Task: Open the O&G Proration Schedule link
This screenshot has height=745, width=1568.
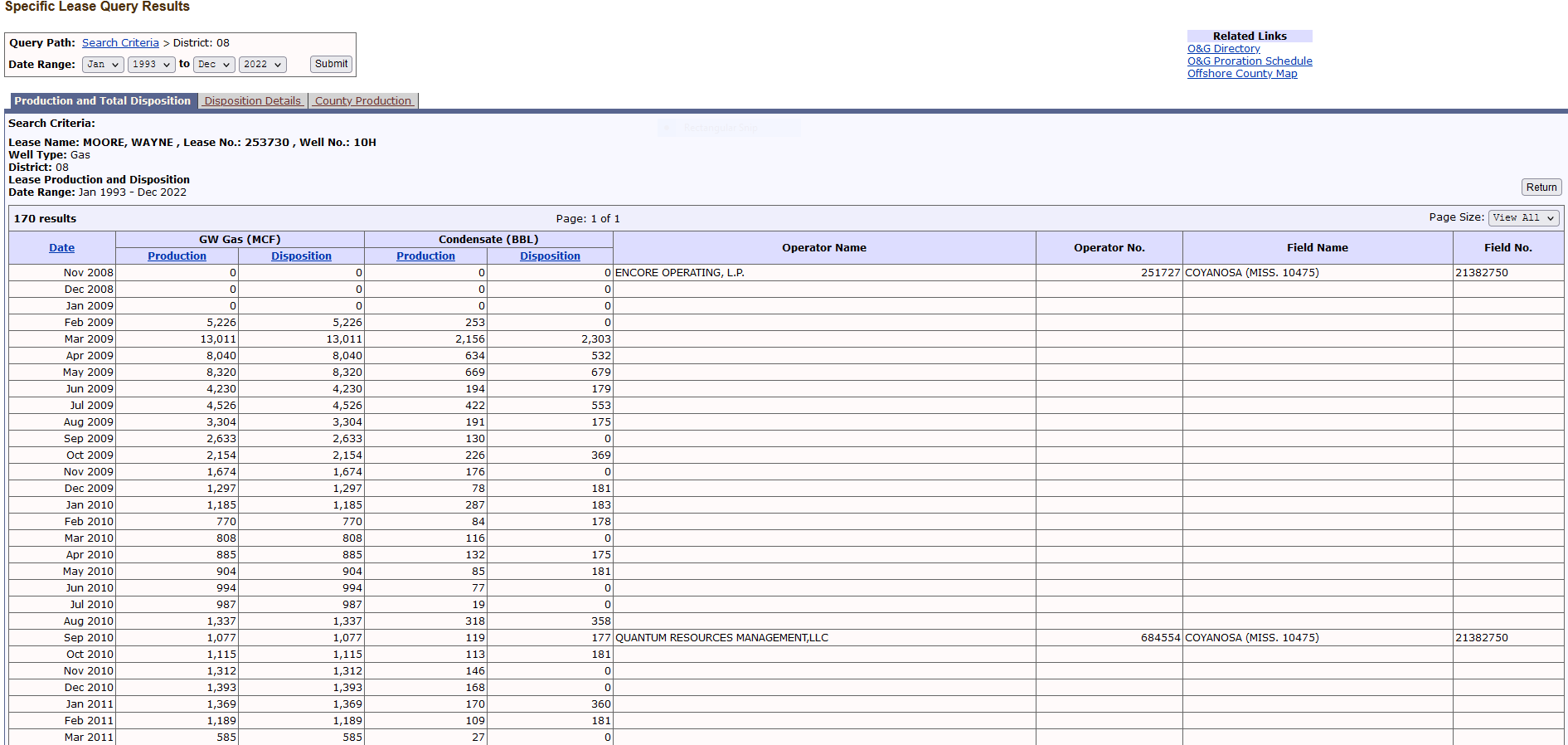Action: pos(1250,61)
